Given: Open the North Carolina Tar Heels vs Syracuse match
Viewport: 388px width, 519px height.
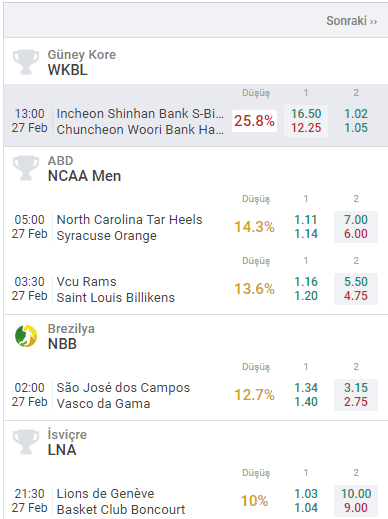Looking at the screenshot, I should (129, 227).
